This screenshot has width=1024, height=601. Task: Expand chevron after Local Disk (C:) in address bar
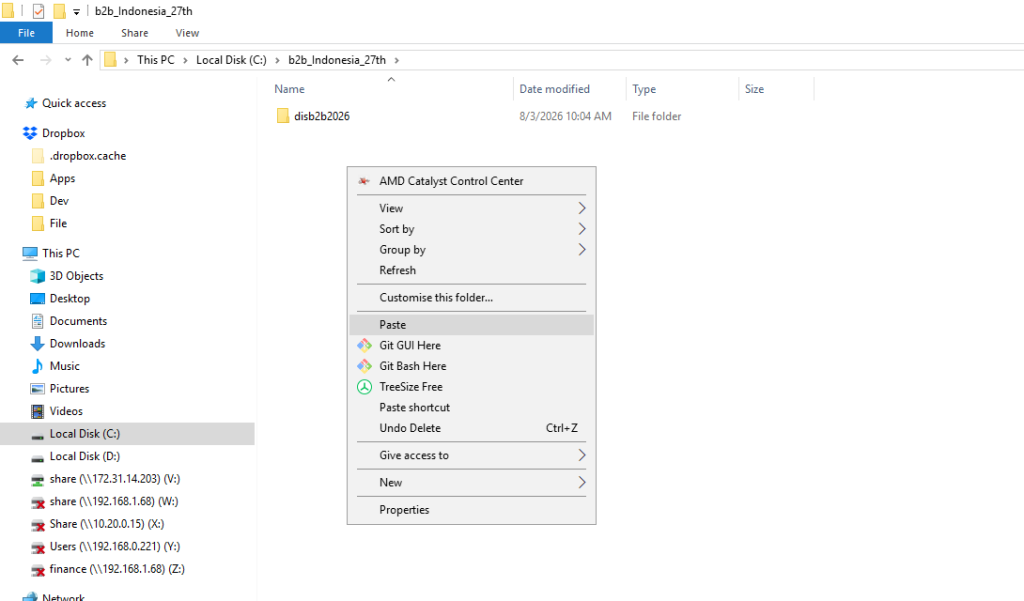278,60
